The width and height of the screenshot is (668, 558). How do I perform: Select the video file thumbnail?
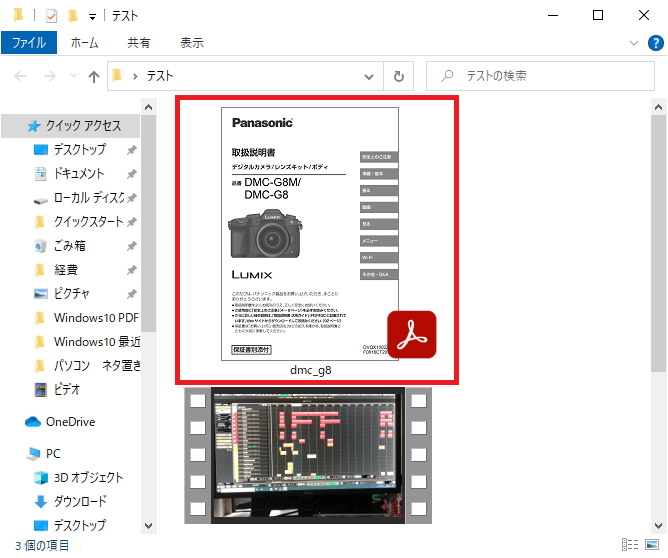pyautogui.click(x=308, y=455)
